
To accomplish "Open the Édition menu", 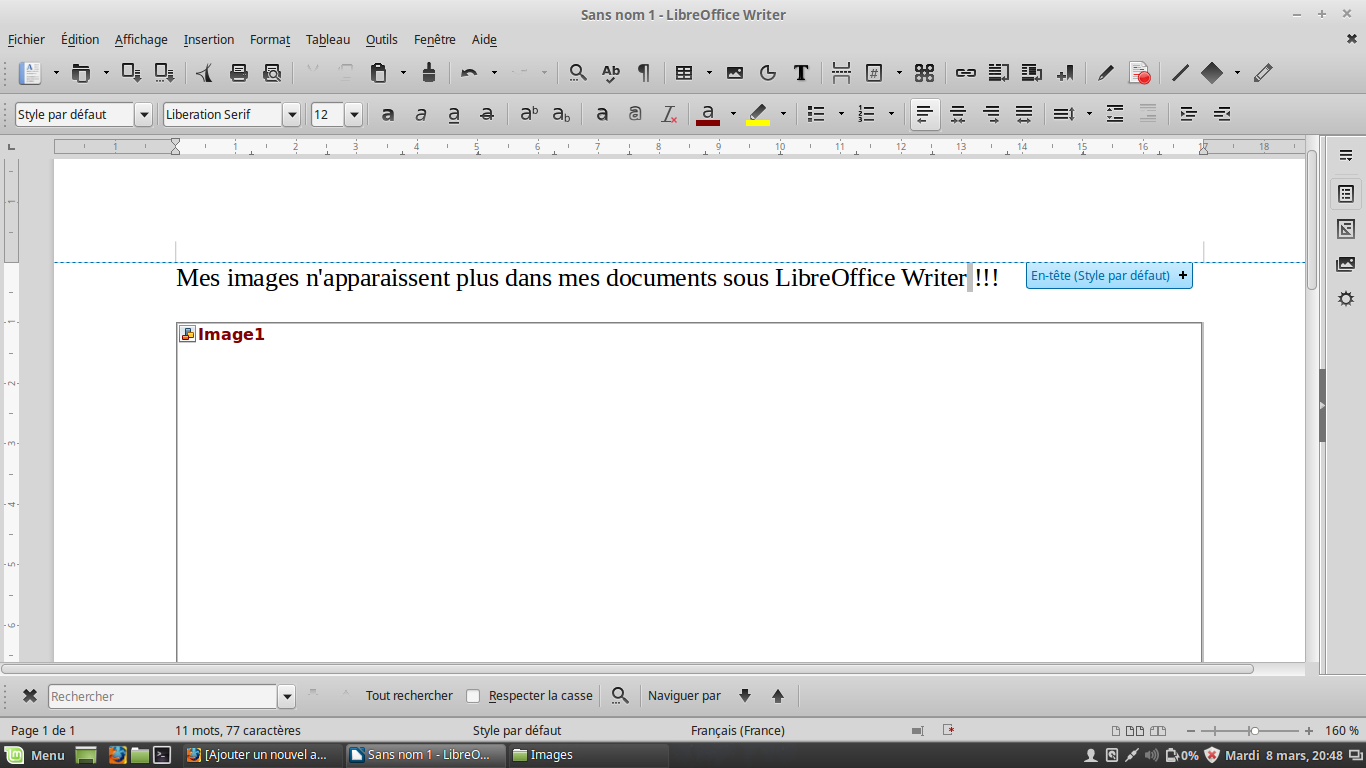I will point(80,40).
